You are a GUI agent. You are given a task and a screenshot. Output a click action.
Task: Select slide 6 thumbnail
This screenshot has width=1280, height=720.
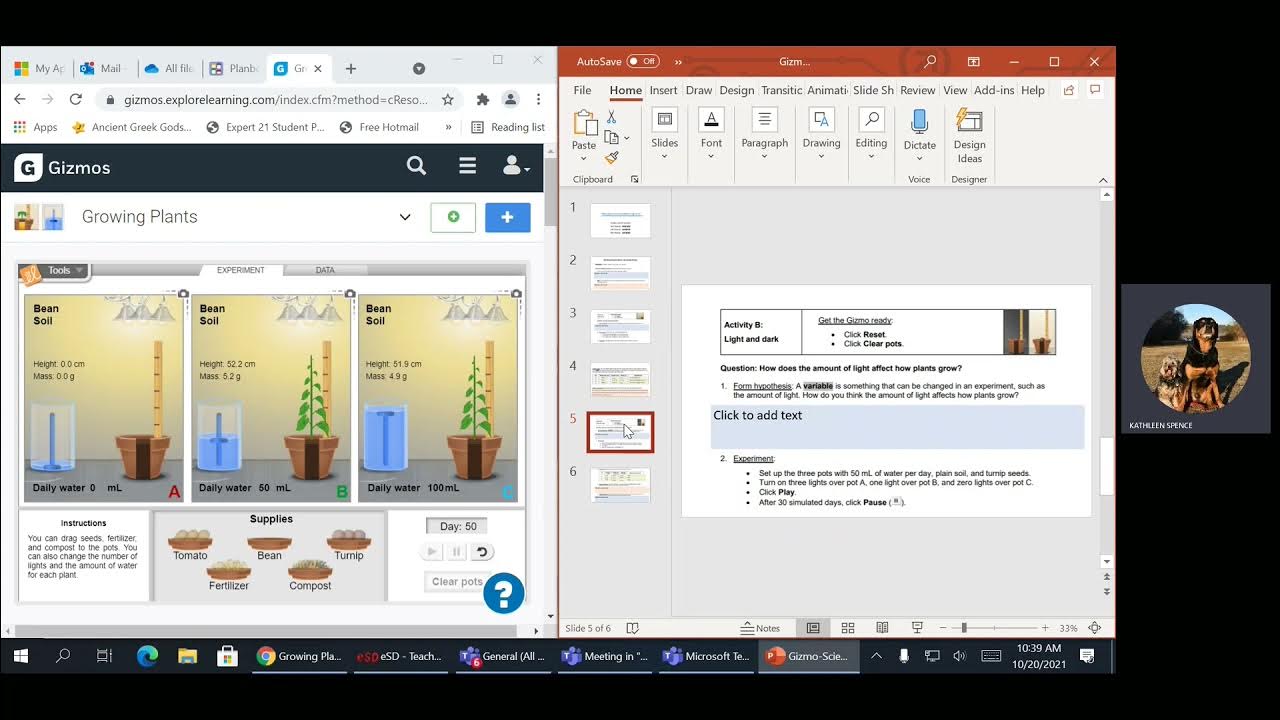[620, 485]
